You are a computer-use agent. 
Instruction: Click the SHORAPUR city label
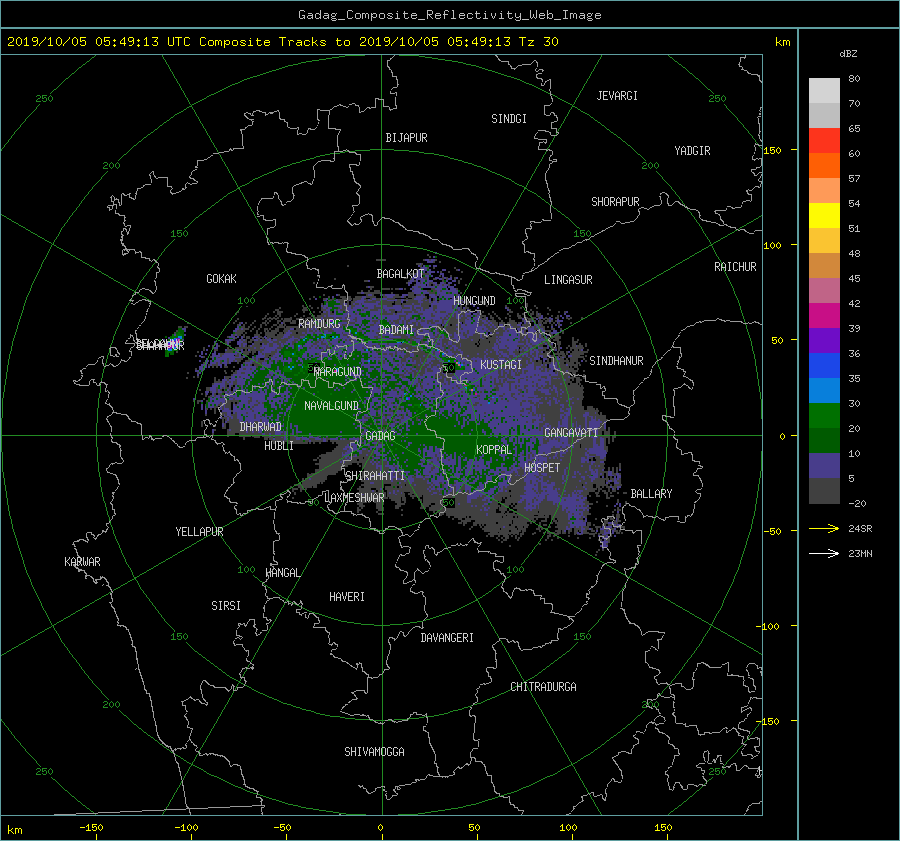615,202
